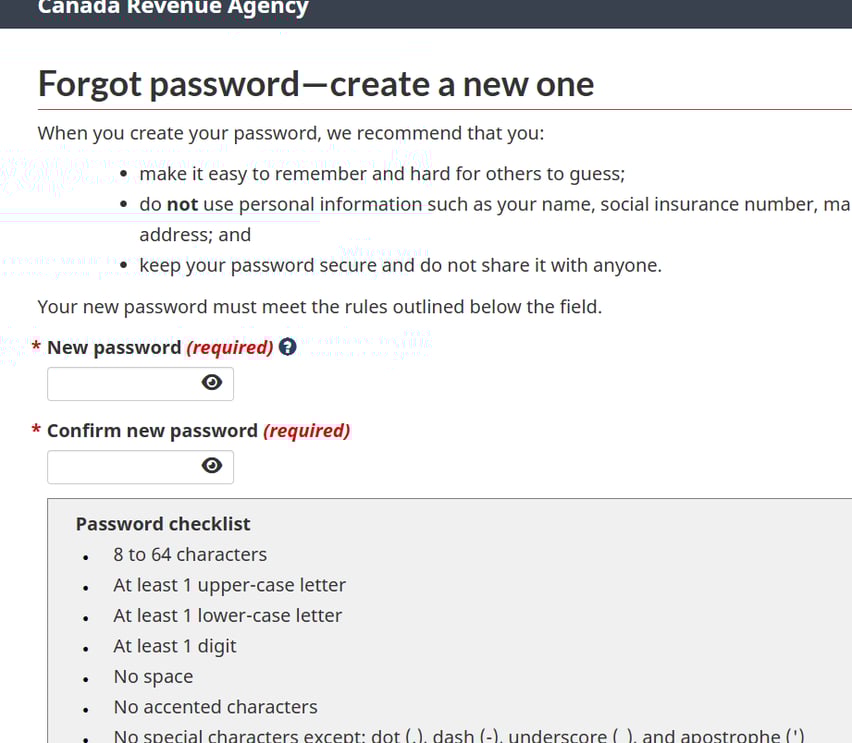Click the No space checklist item
Screen dimensions: 852x743
[153, 676]
